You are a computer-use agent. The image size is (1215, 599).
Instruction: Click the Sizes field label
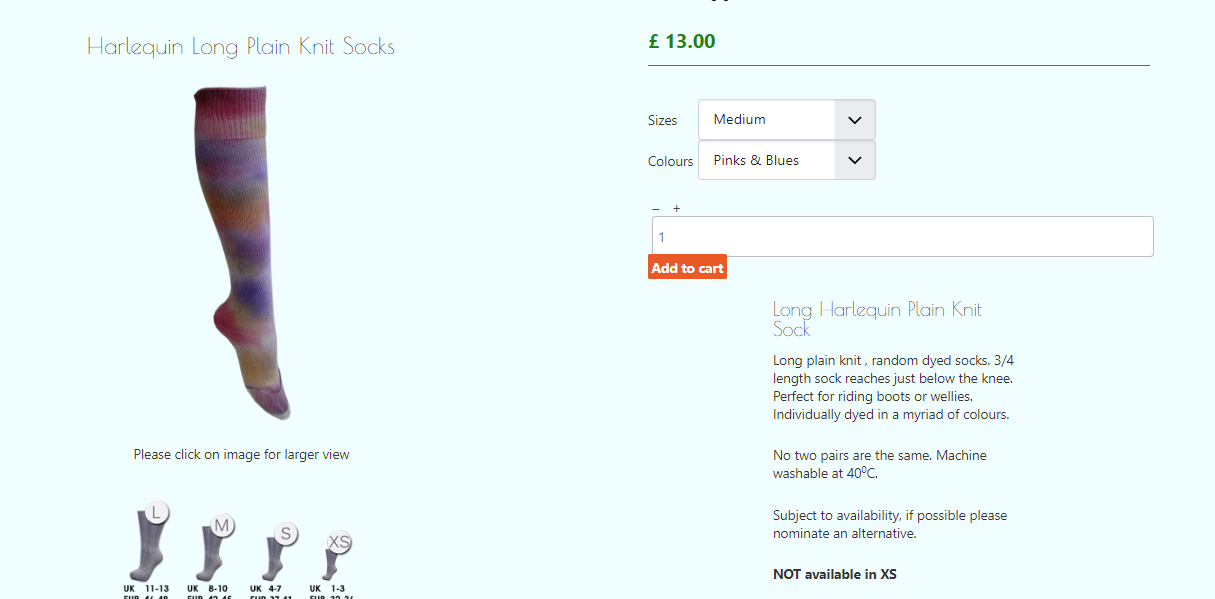point(662,120)
